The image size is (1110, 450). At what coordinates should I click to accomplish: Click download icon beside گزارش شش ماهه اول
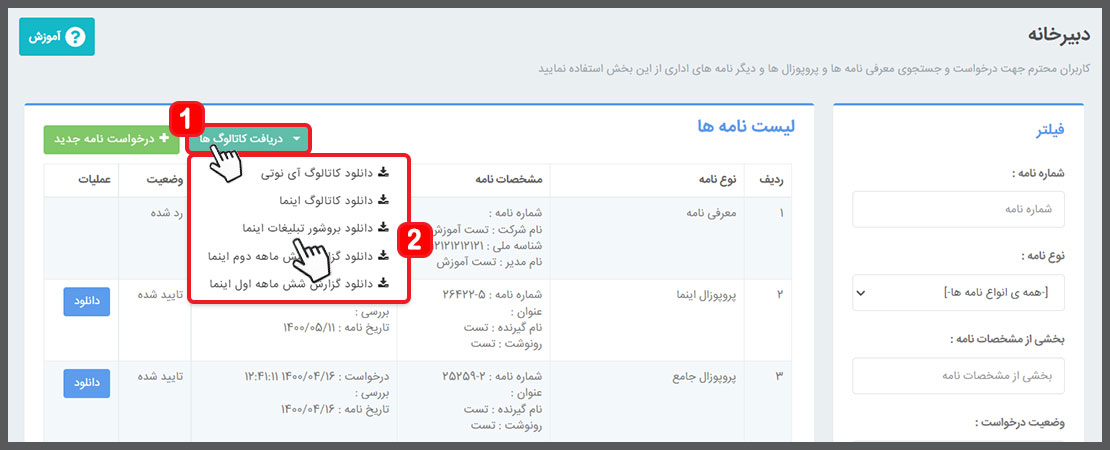pos(384,283)
